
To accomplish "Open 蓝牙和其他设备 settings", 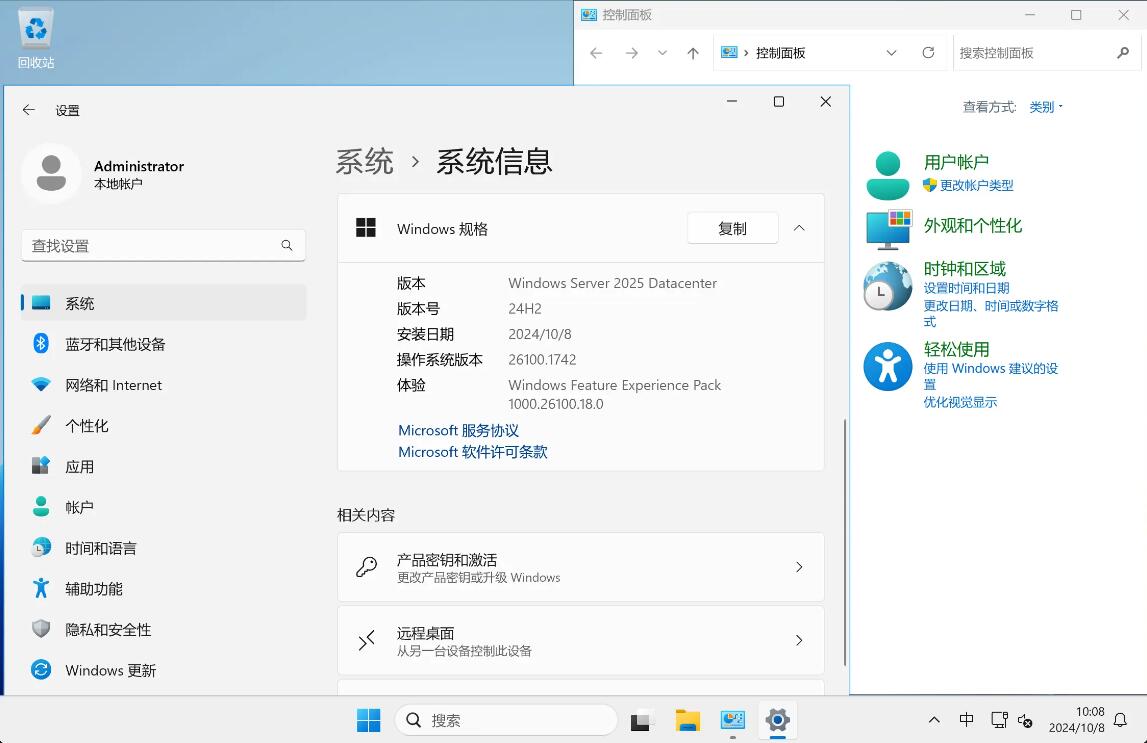I will coord(163,344).
